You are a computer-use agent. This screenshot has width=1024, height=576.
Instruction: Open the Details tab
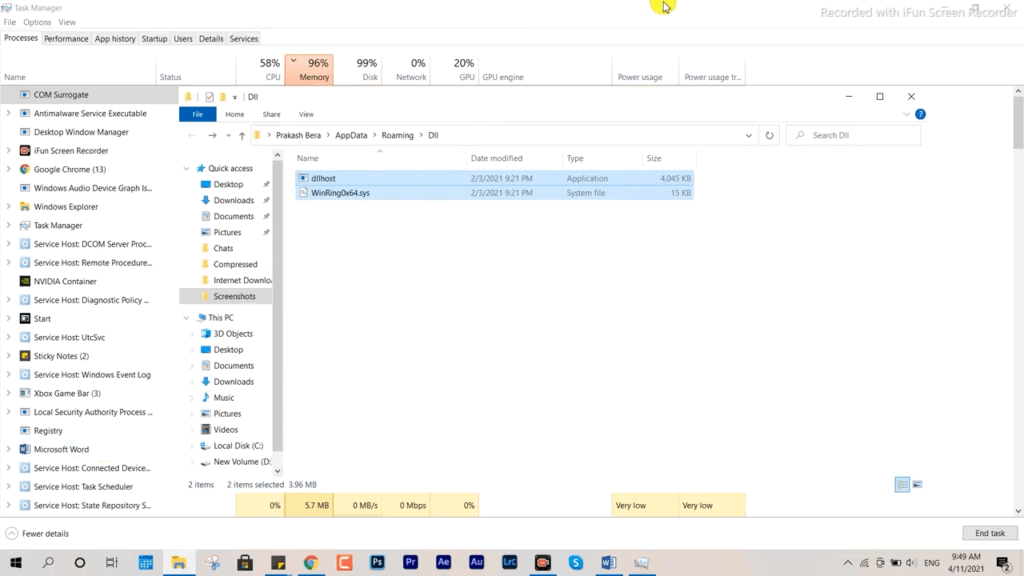coord(211,39)
